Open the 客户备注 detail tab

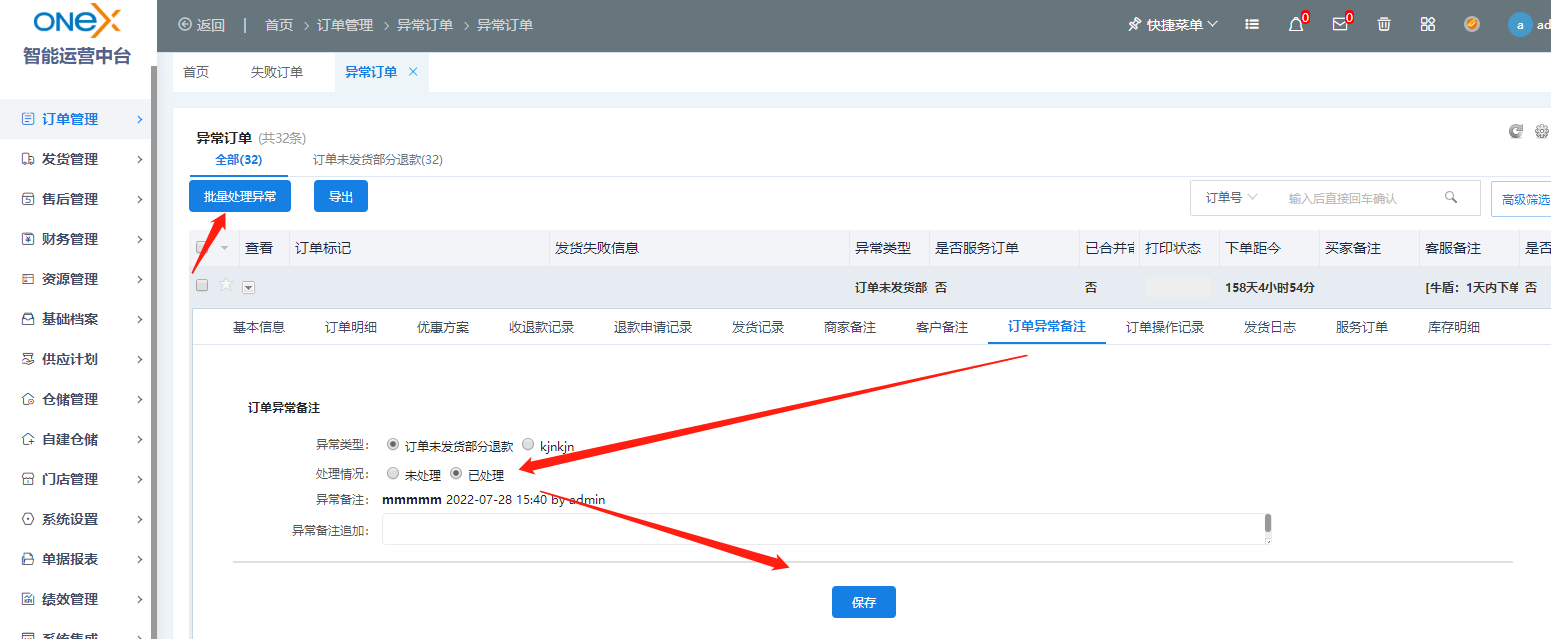tap(942, 327)
